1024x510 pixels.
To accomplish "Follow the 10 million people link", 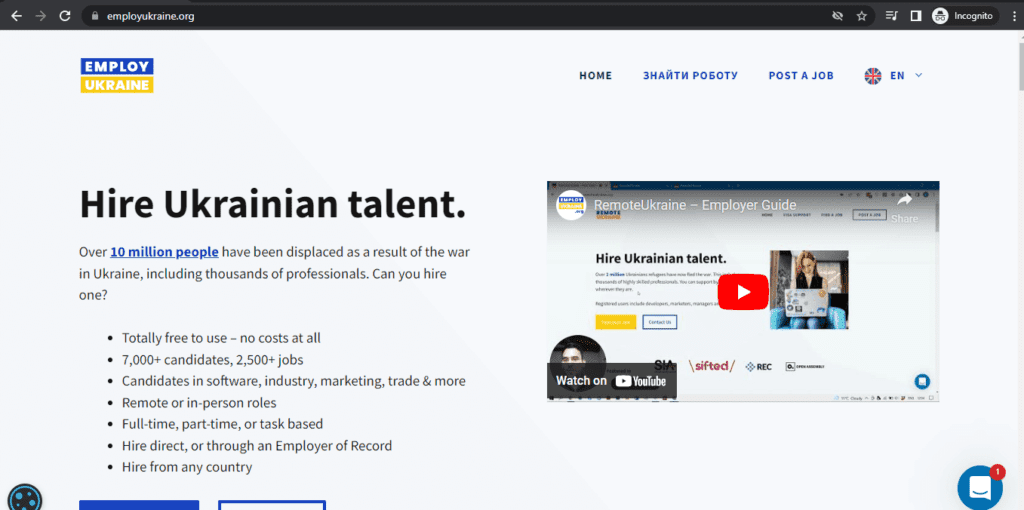I will (165, 252).
